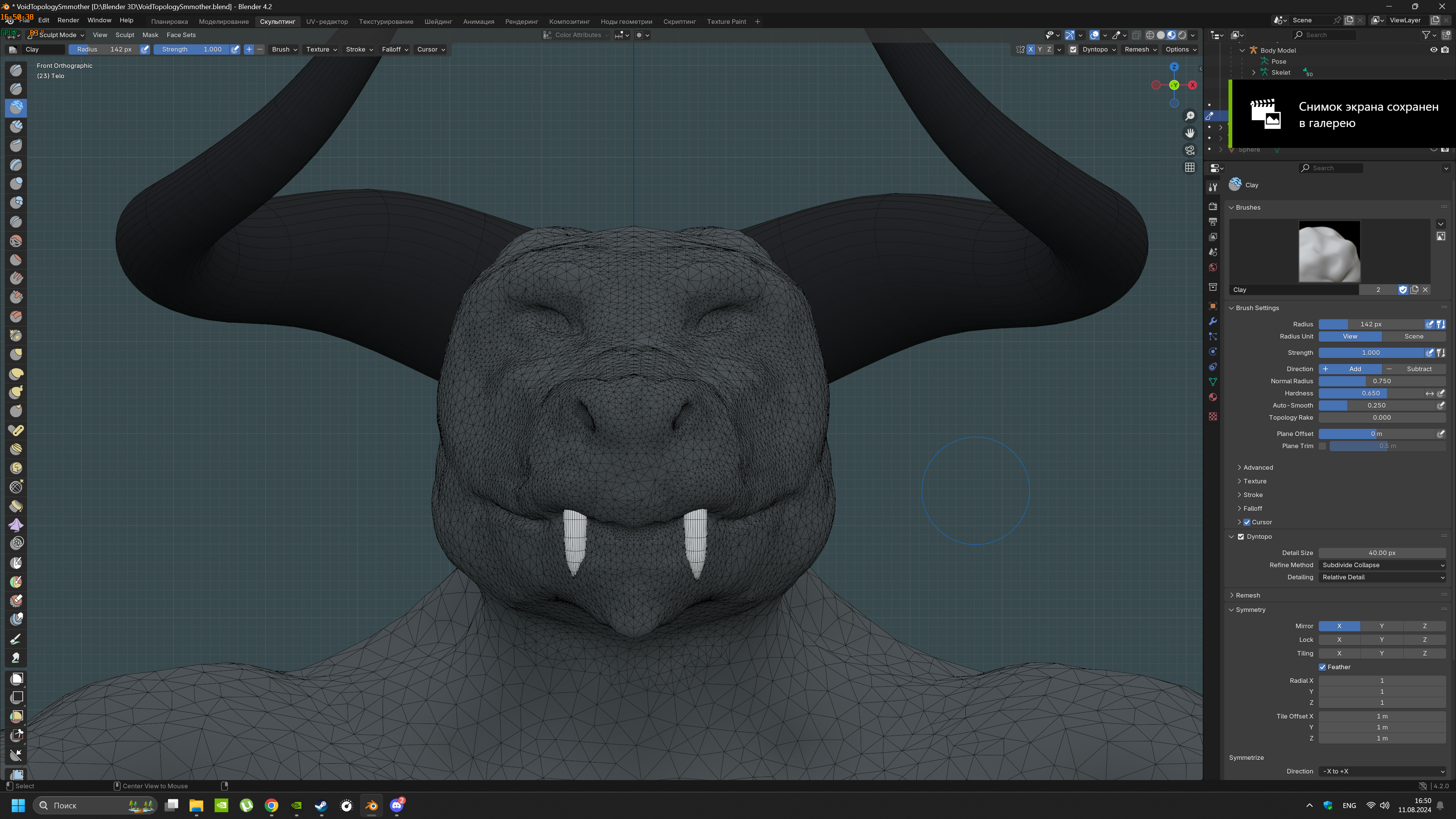The width and height of the screenshot is (1456, 819).
Task: Toggle camera view icon in viewport
Action: point(1190,151)
